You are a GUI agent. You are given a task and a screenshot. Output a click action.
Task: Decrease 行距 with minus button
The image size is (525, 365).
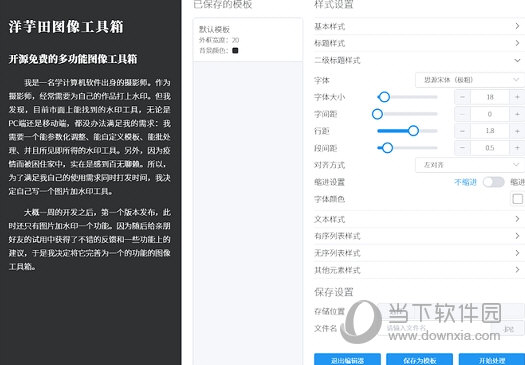(x=462, y=131)
